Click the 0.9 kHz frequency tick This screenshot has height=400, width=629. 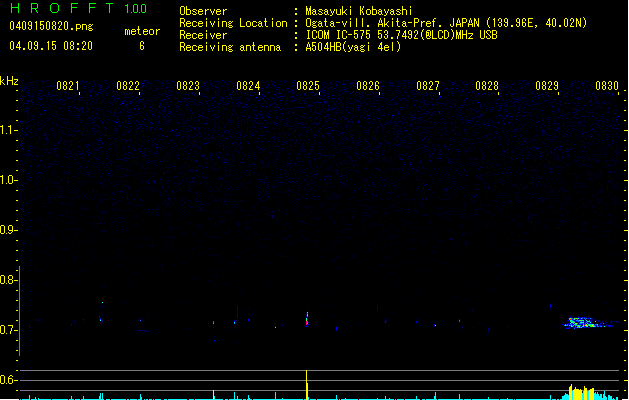tap(8, 230)
